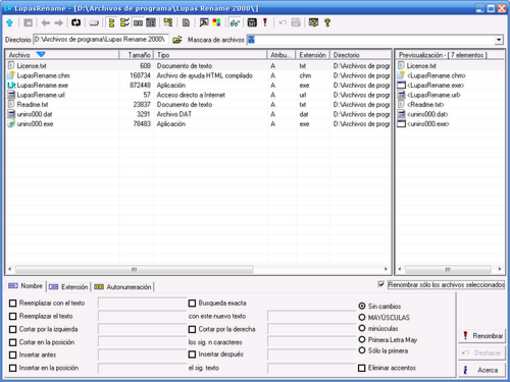Select Primera Letra May option
The height and width of the screenshot is (382, 510).
pos(362,340)
